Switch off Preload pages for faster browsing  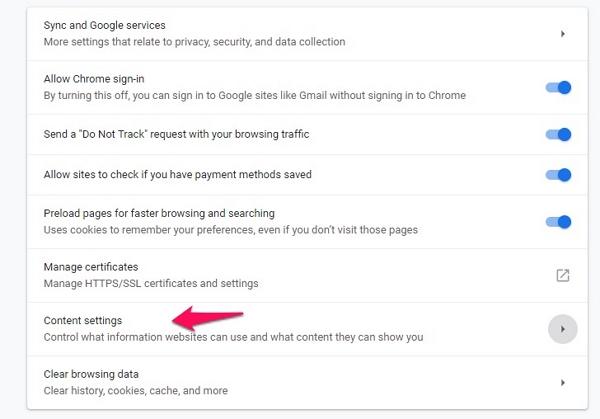pos(558,222)
